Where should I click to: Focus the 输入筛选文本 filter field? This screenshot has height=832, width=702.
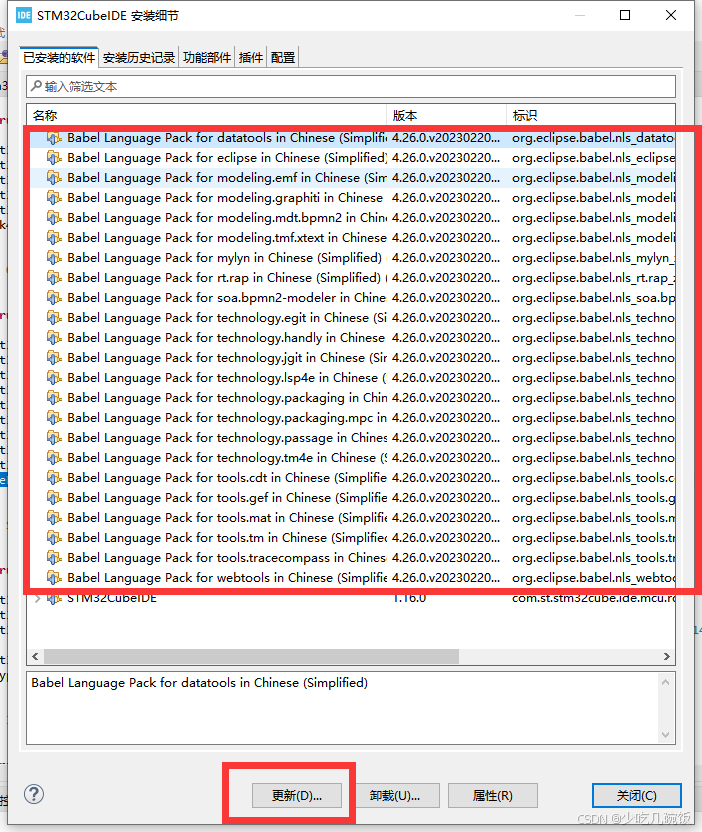tap(351, 86)
